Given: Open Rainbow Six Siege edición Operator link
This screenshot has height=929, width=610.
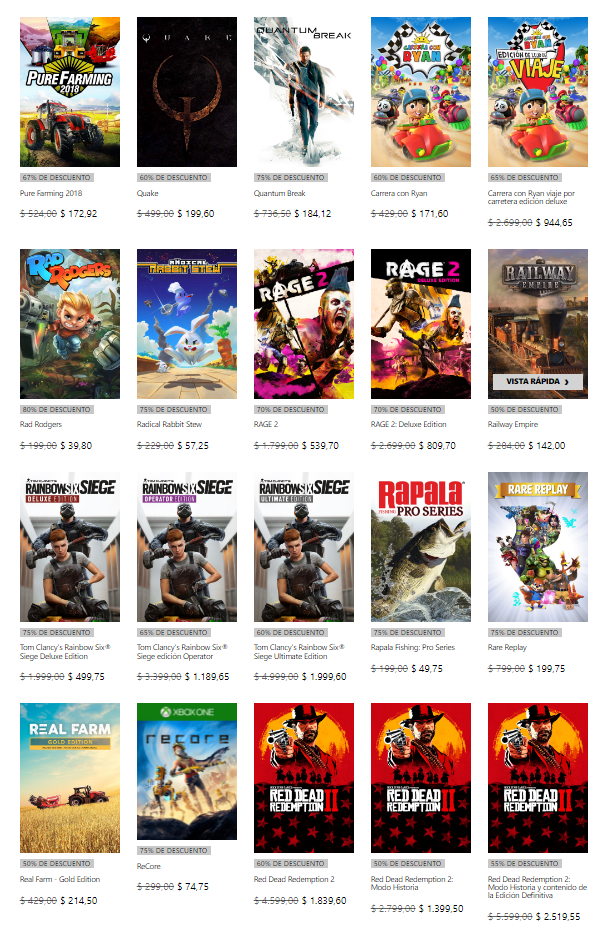Looking at the screenshot, I should click(x=182, y=652).
